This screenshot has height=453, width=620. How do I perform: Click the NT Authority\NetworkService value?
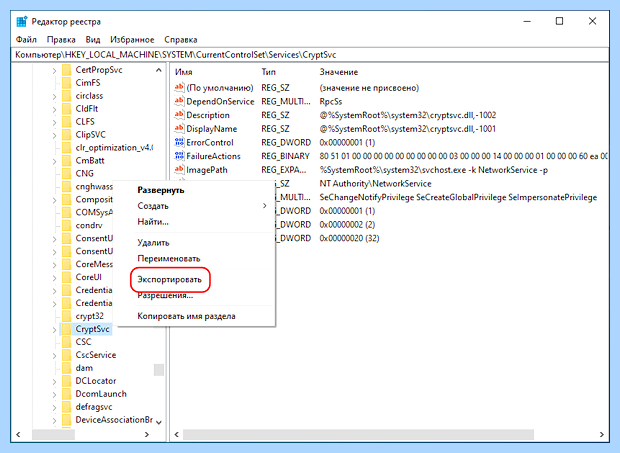(x=375, y=183)
